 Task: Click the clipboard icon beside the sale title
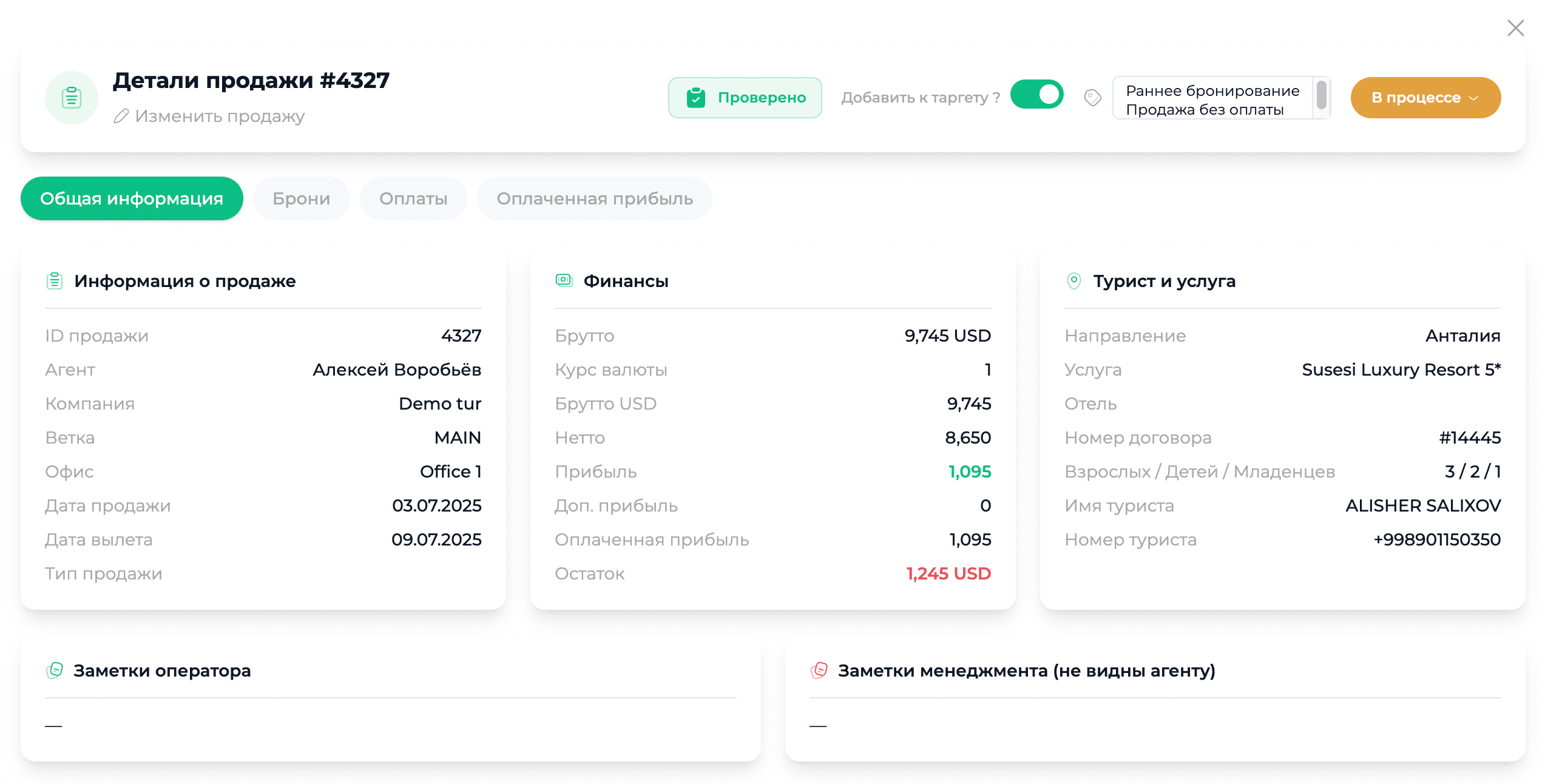(x=72, y=98)
